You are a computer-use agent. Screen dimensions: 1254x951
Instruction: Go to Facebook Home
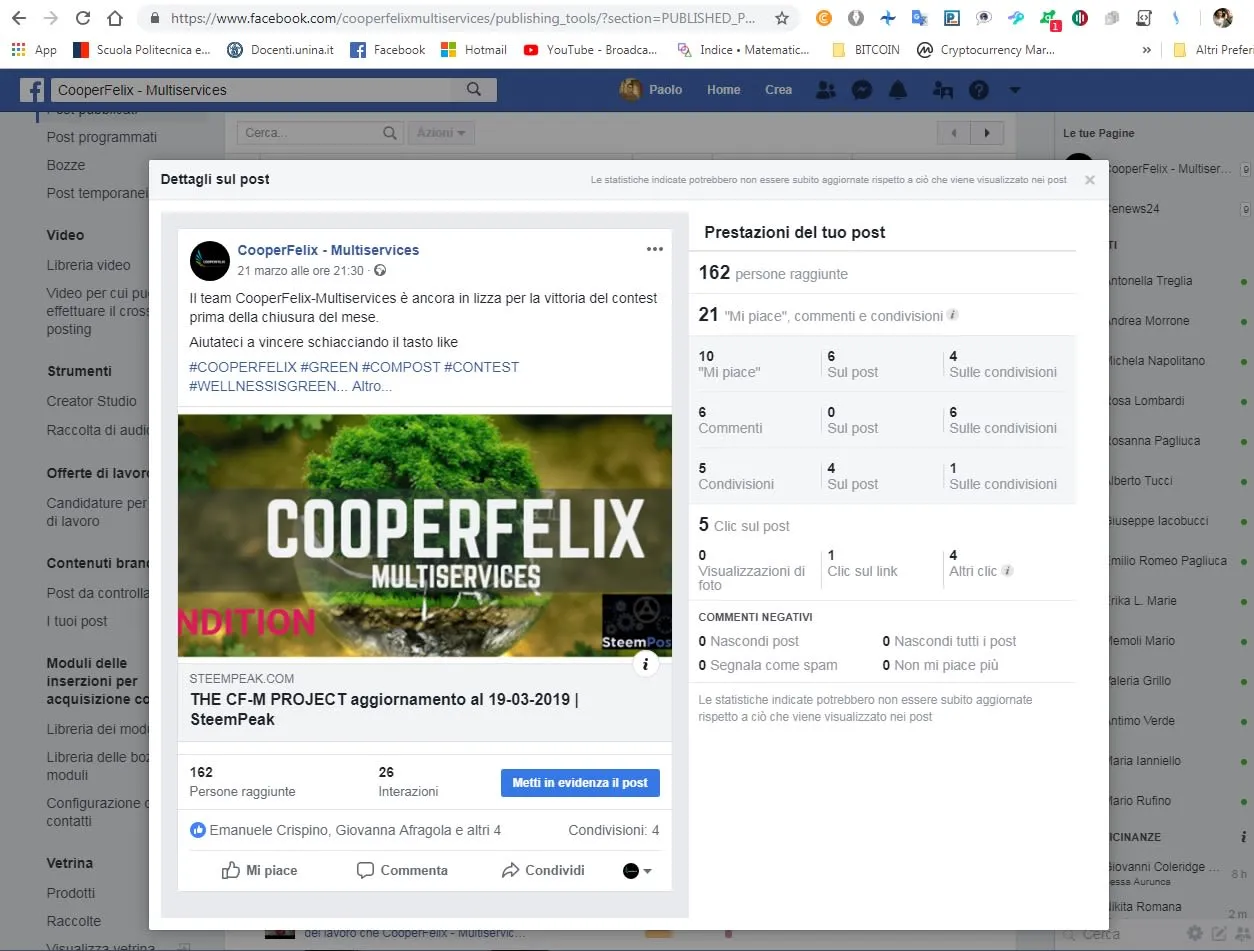coord(724,89)
